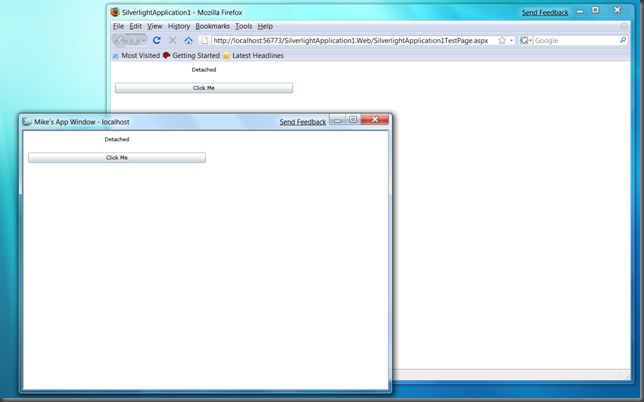This screenshot has height=402, width=644.
Task: Open the Edit menu
Action: (x=136, y=26)
